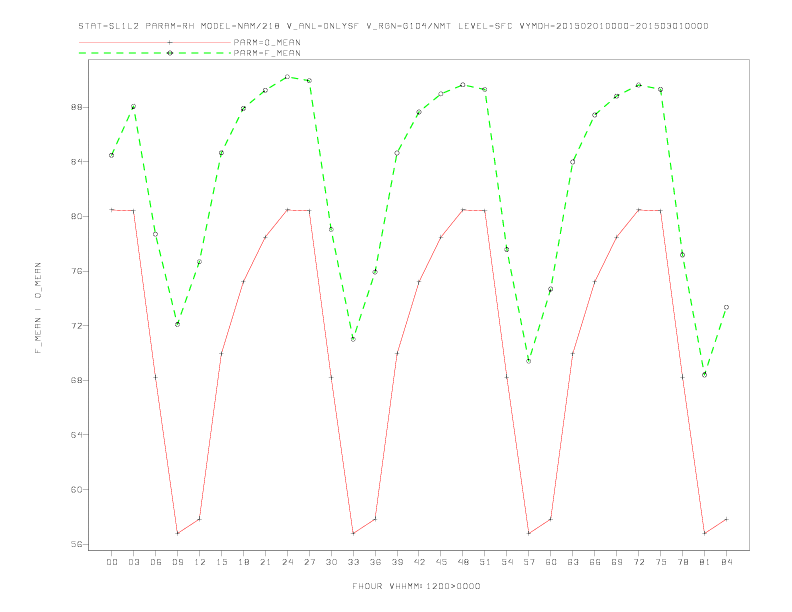The image size is (792, 612).
Task: Click x-axis tick label 48
Action: [463, 562]
